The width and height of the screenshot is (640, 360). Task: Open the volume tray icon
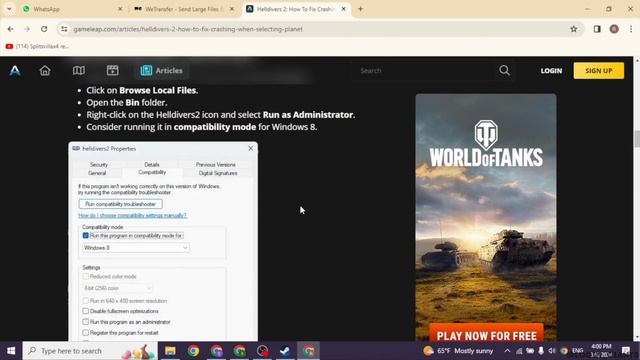click(x=552, y=351)
